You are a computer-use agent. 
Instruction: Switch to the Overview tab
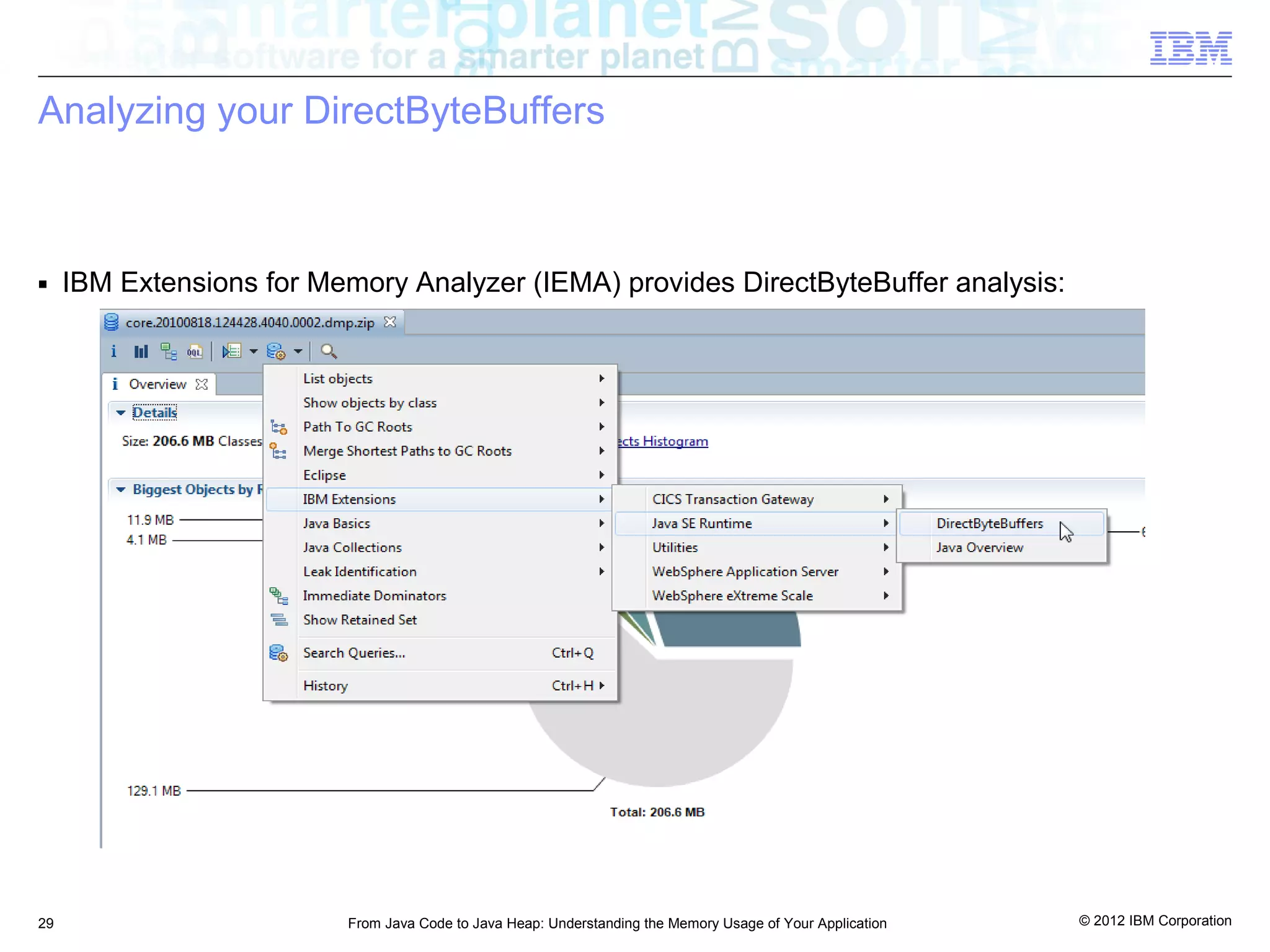[158, 384]
